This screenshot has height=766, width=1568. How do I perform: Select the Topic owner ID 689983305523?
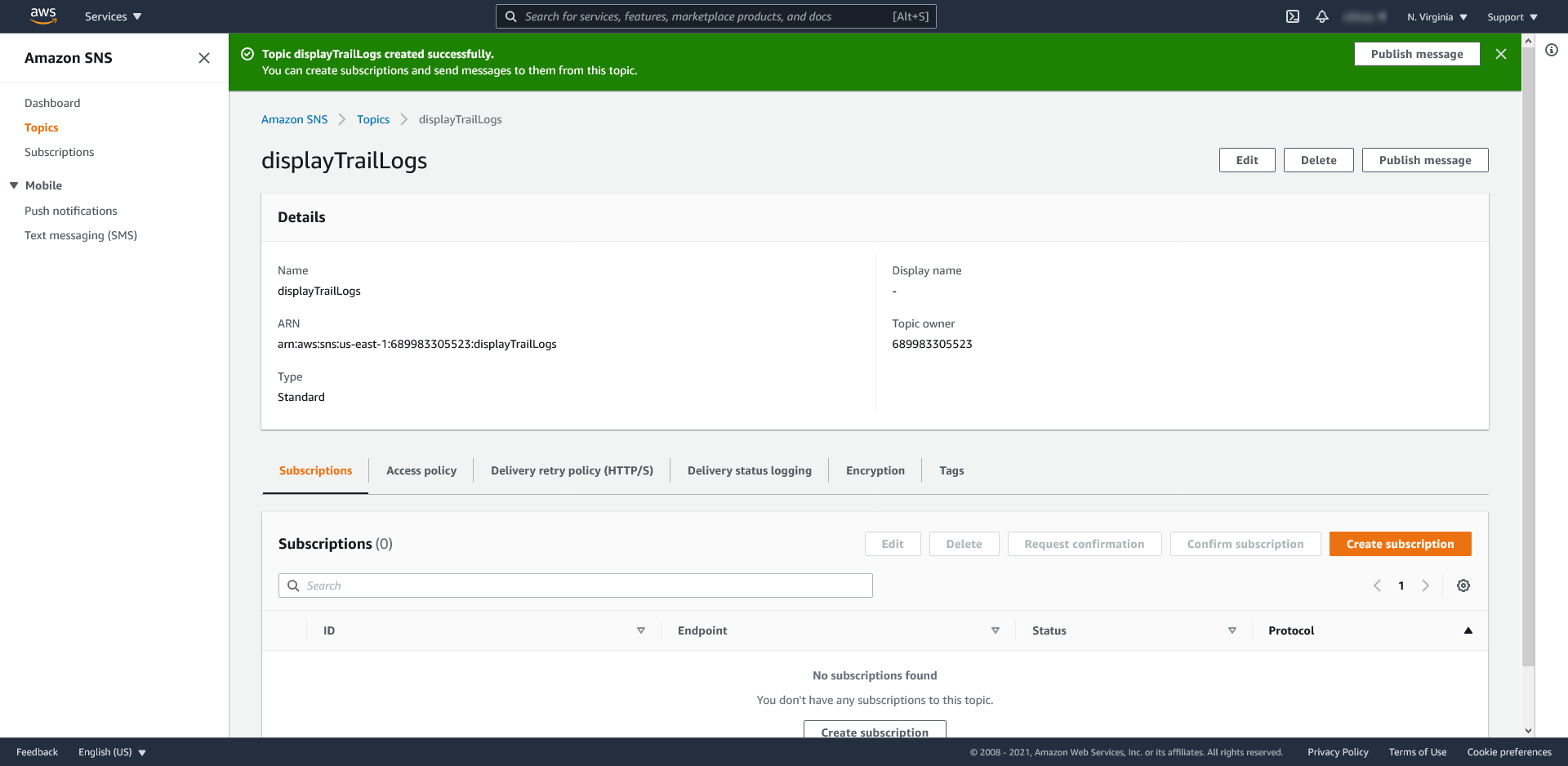tap(932, 344)
